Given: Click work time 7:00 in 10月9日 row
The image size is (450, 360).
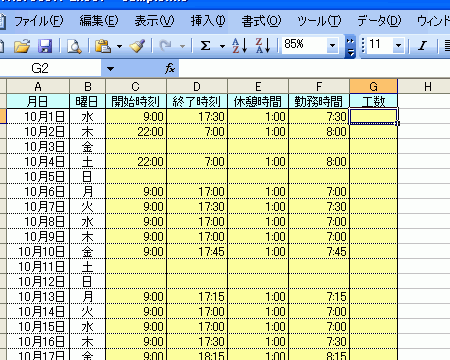Looking at the screenshot, I should (x=319, y=236).
